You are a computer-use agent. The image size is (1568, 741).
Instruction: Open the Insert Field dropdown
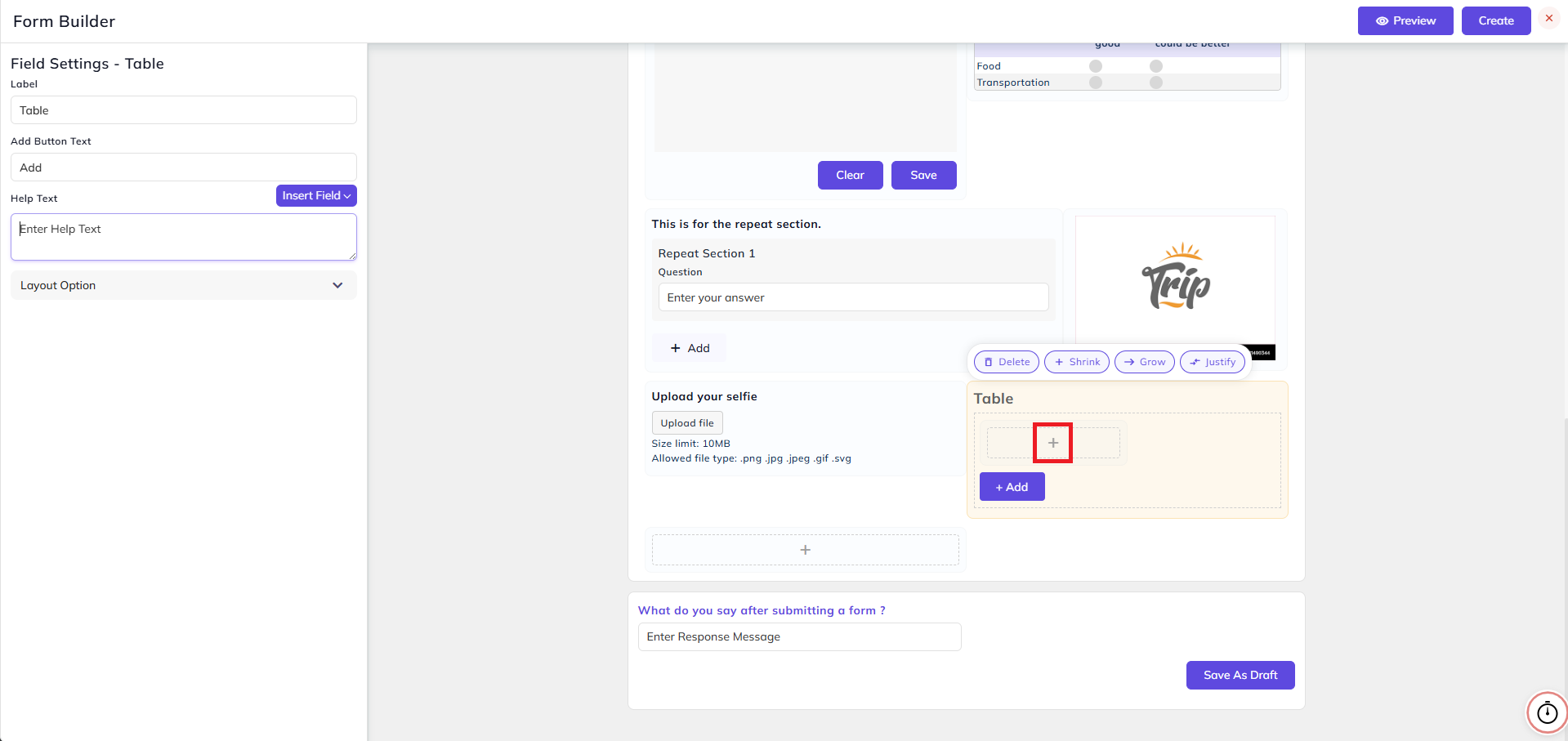click(316, 196)
